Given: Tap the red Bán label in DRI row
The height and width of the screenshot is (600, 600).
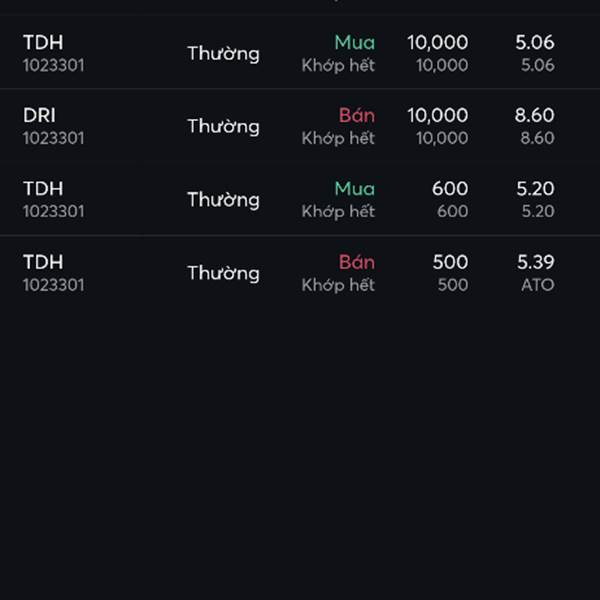Looking at the screenshot, I should (357, 115).
